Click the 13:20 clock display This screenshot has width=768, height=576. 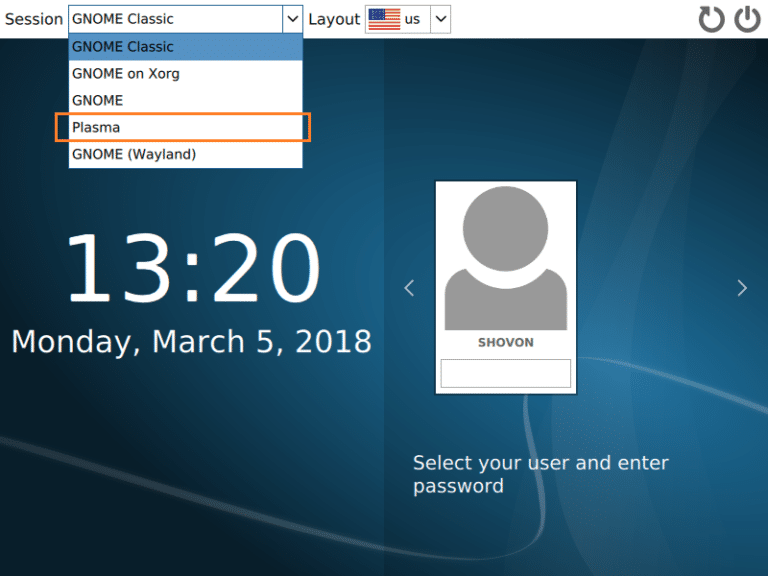pyautogui.click(x=193, y=267)
